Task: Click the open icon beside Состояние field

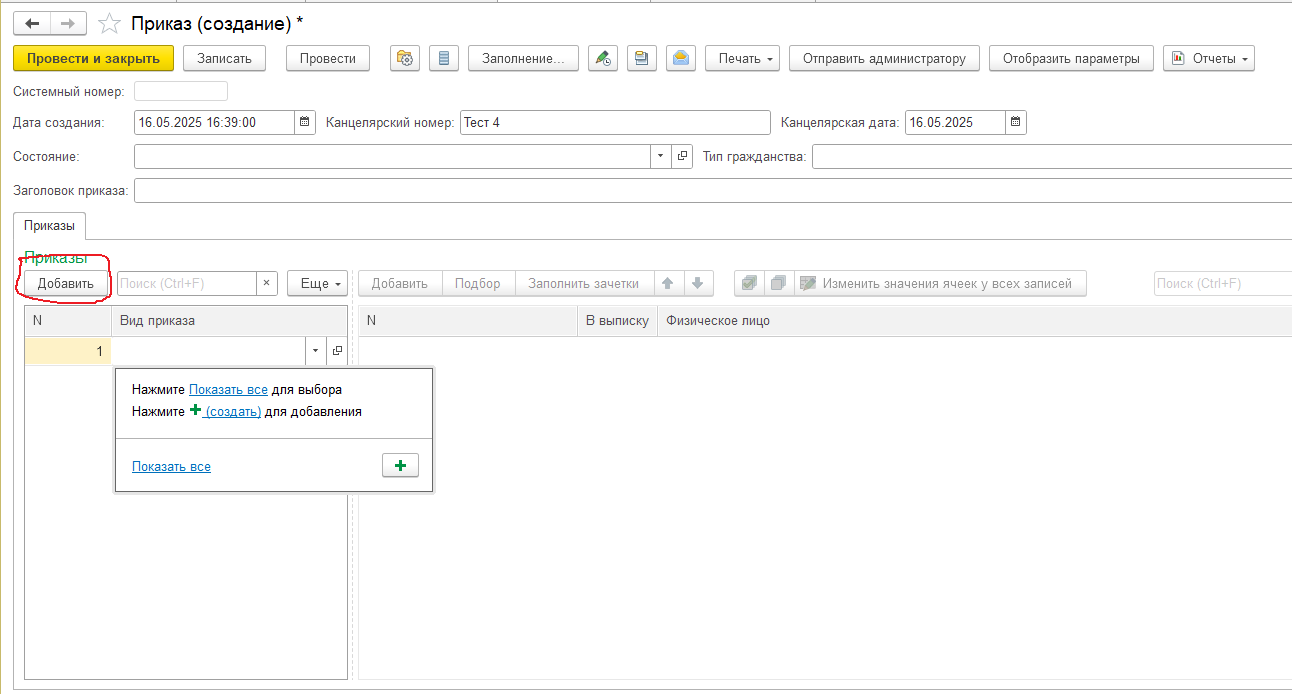Action: pos(683,157)
